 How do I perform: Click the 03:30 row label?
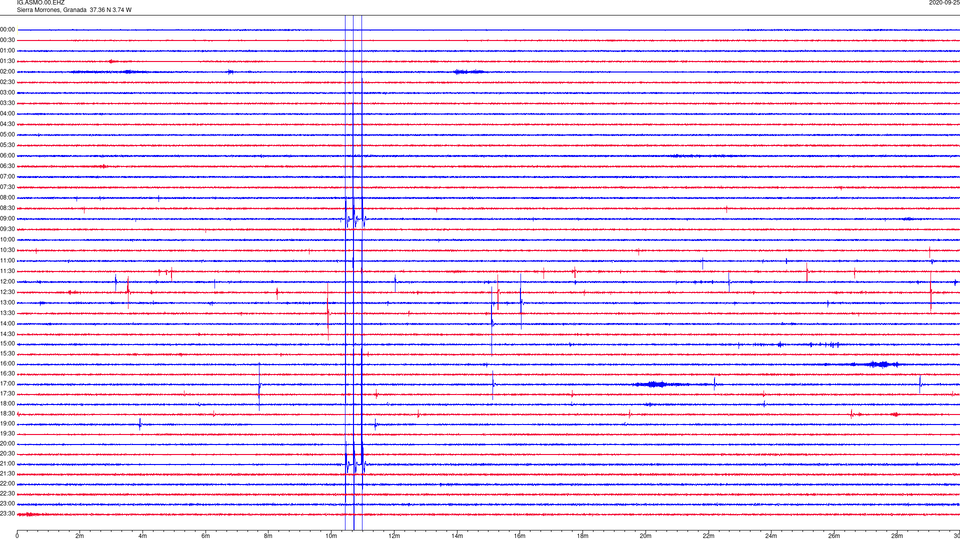click(x=8, y=103)
